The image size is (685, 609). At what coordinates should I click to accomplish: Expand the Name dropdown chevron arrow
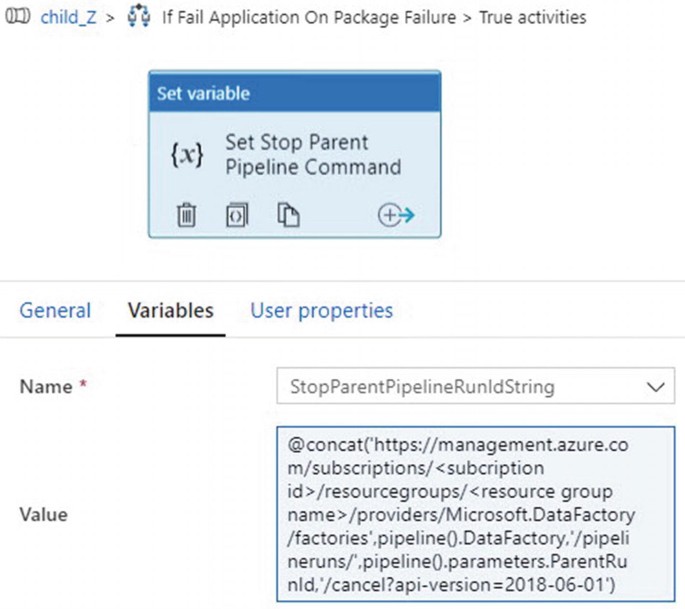(x=655, y=387)
